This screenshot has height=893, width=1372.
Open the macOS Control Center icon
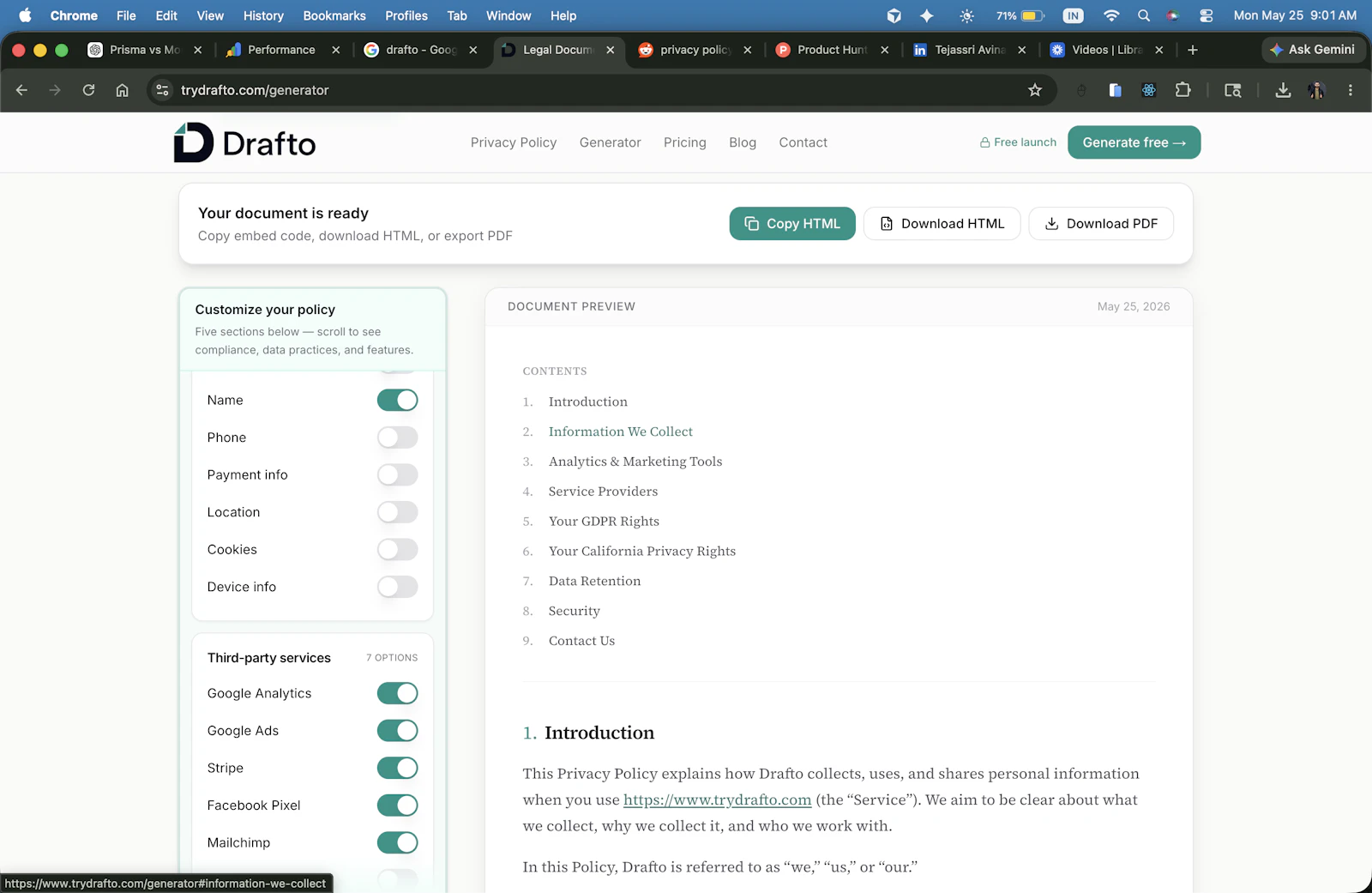click(x=1207, y=15)
